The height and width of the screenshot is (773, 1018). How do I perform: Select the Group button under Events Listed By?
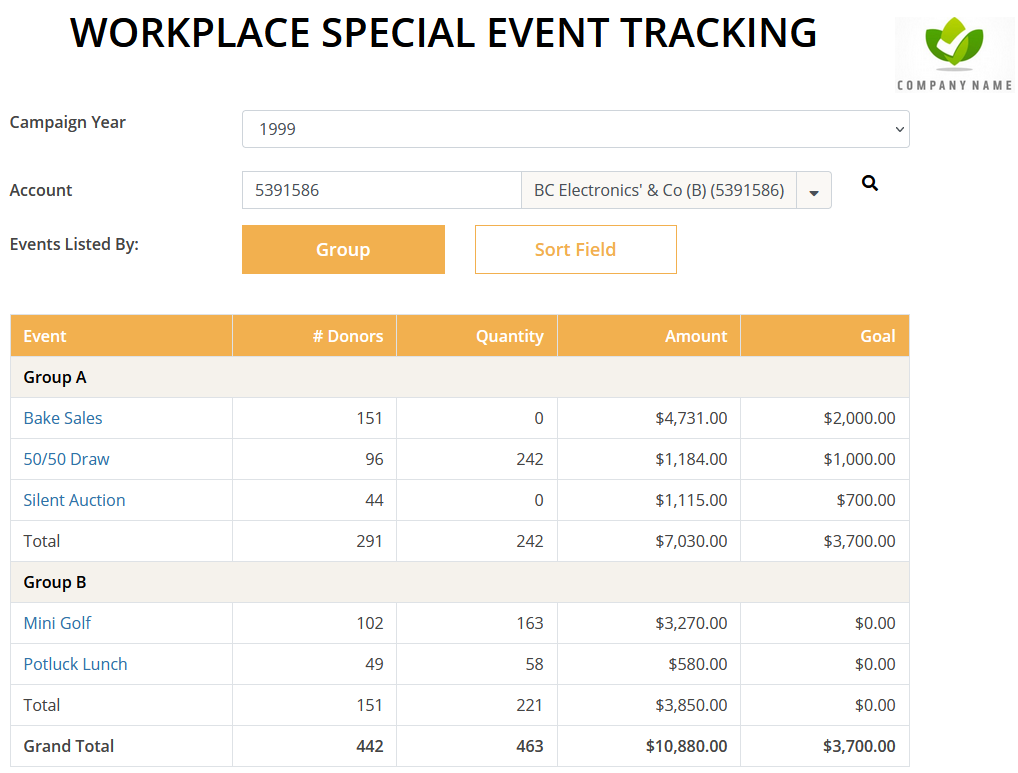point(343,249)
